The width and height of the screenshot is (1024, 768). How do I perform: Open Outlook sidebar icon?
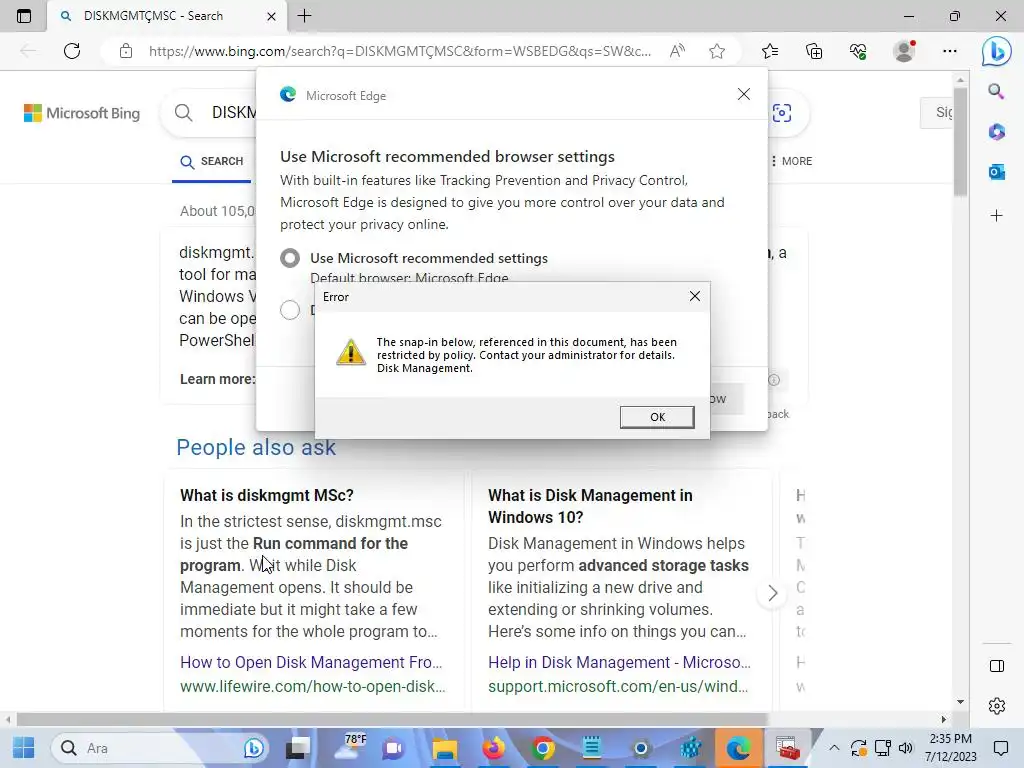click(x=996, y=172)
